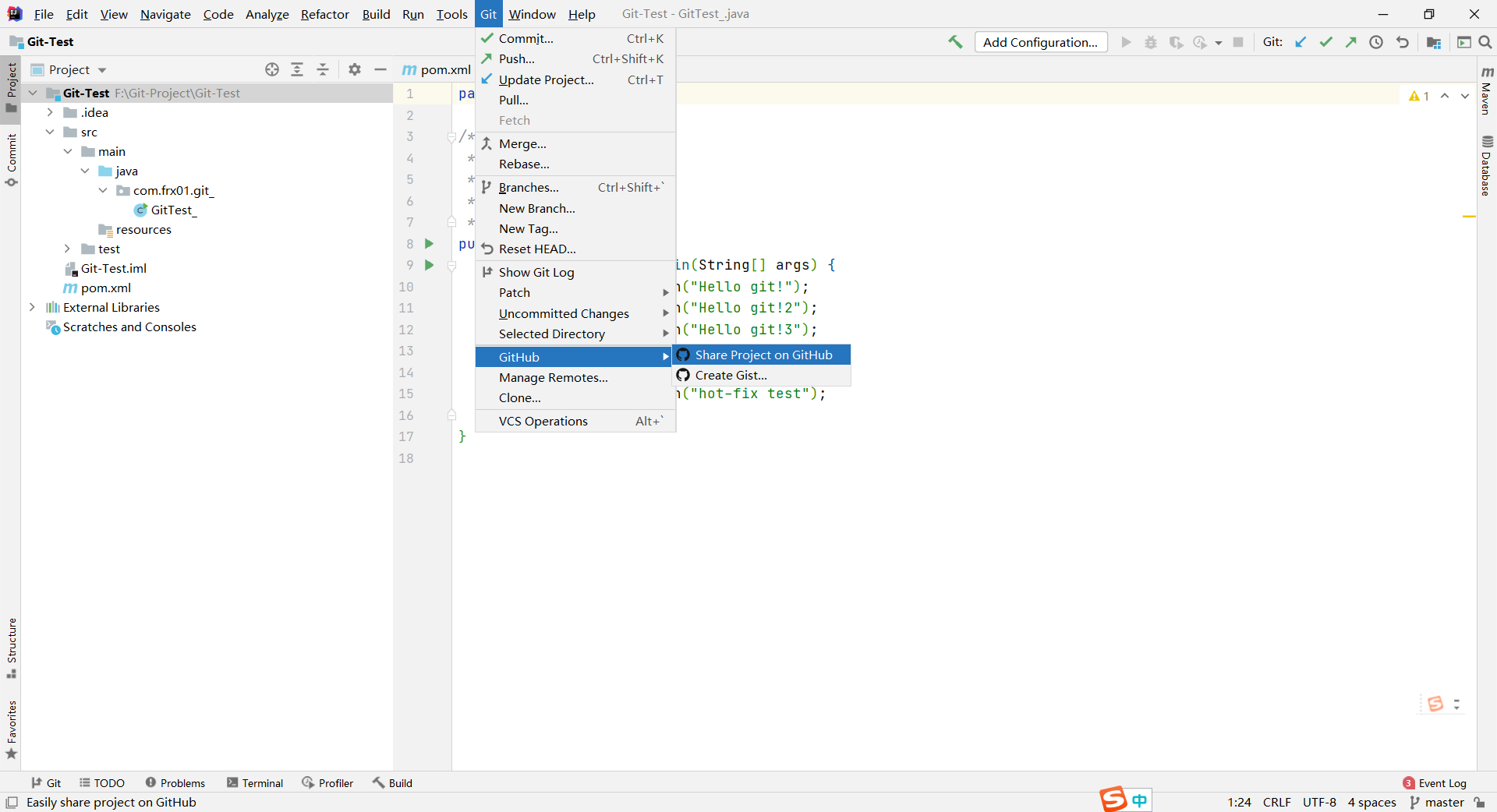Image resolution: width=1497 pixels, height=812 pixels.
Task: Click the tool windows quick access icon
Action: pos(12,802)
